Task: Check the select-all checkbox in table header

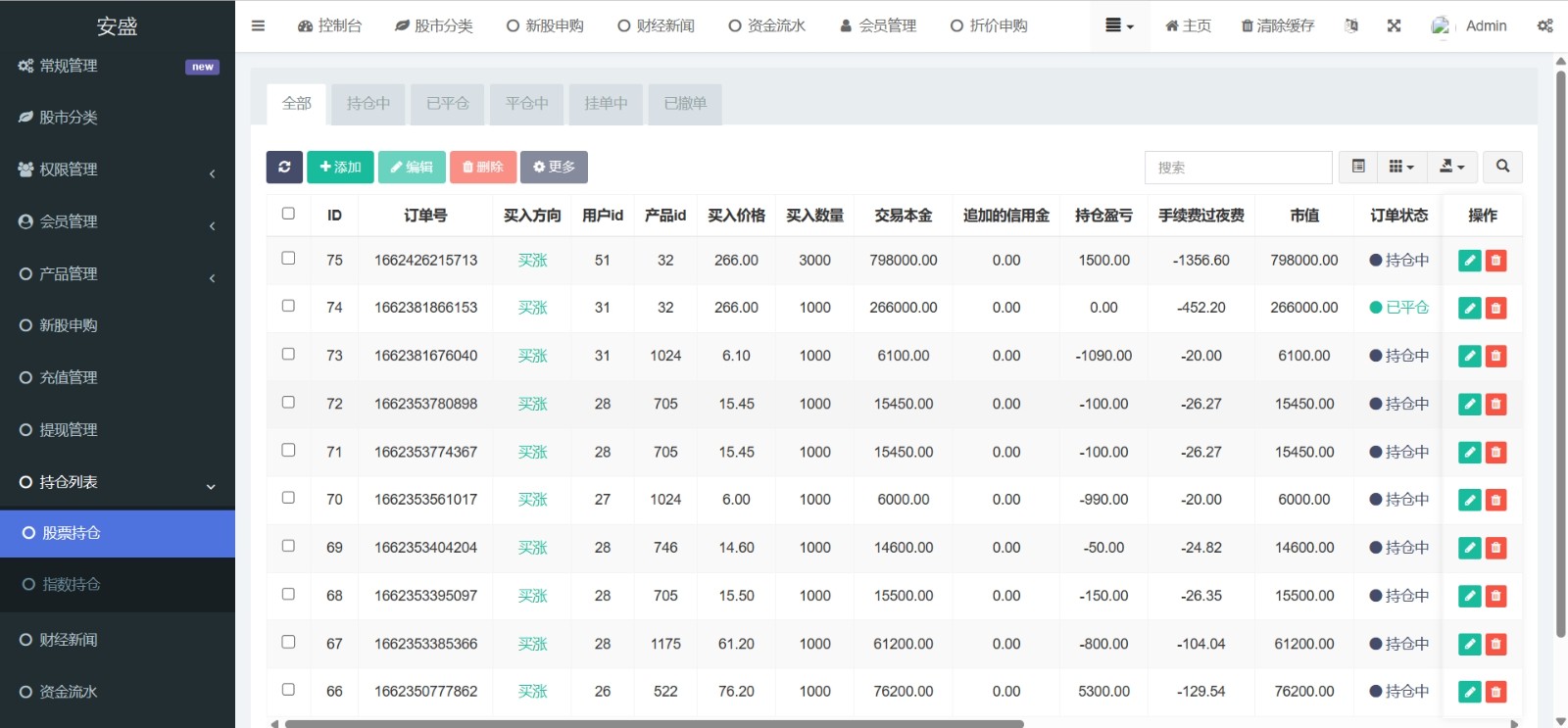Action: click(x=288, y=214)
